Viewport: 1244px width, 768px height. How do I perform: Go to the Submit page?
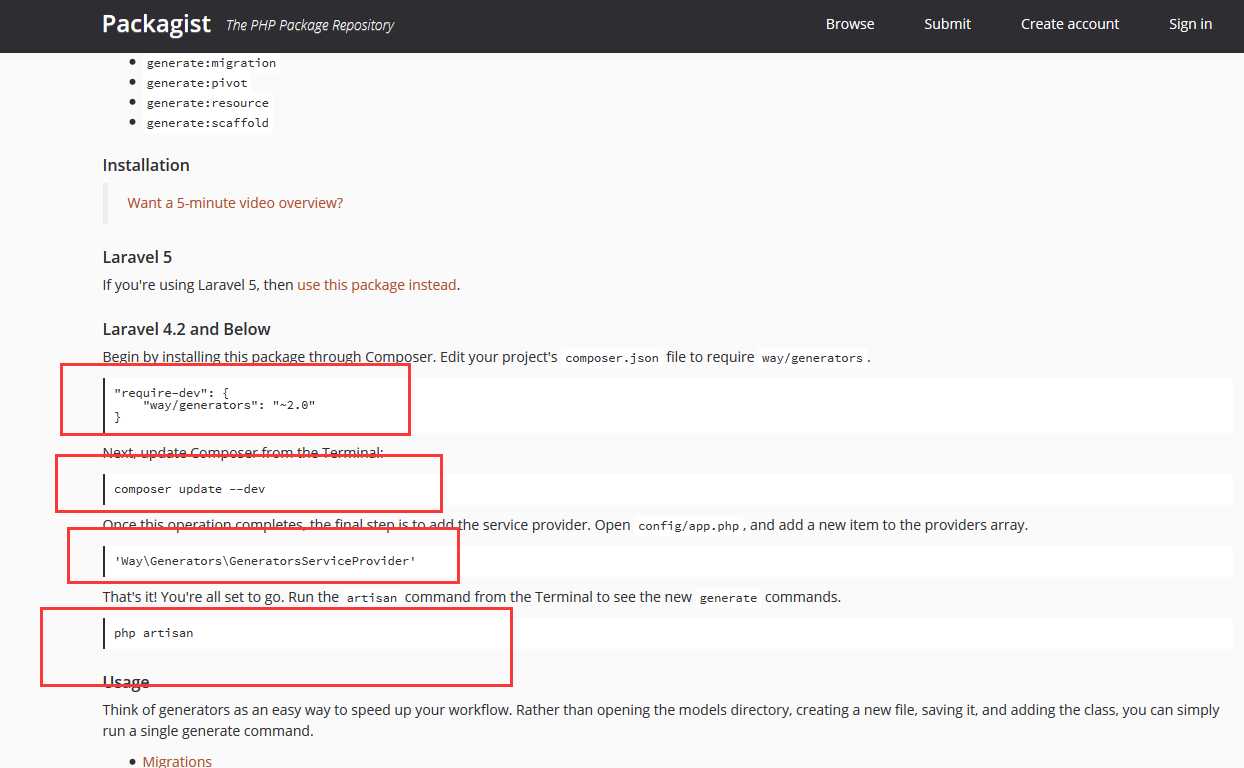tap(947, 24)
